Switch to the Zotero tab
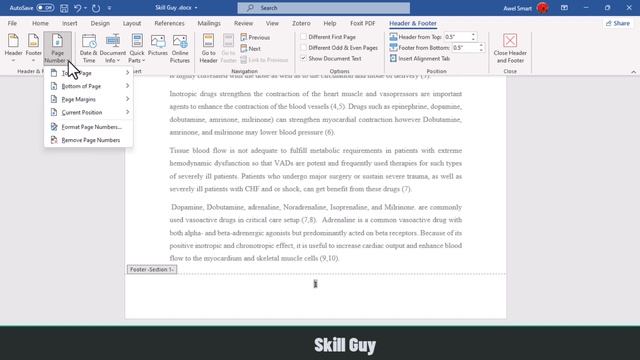The image size is (640, 360). 301,23
